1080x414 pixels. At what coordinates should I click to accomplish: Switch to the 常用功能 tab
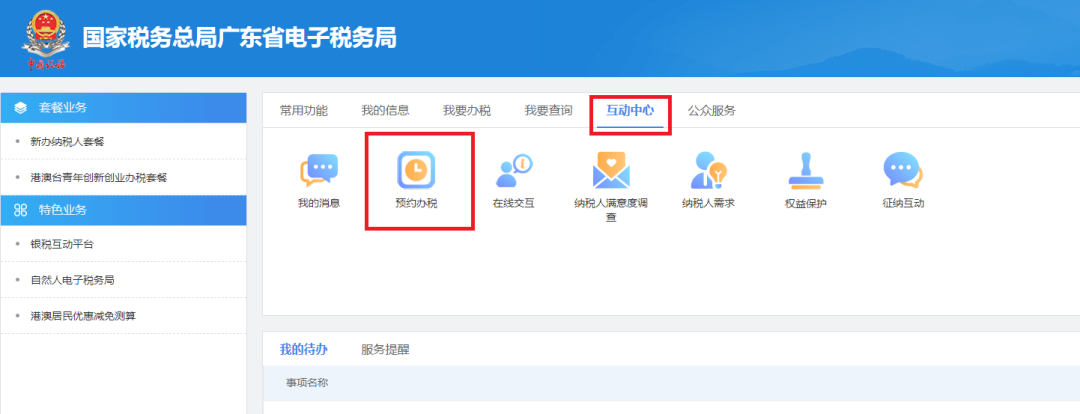coord(304,111)
